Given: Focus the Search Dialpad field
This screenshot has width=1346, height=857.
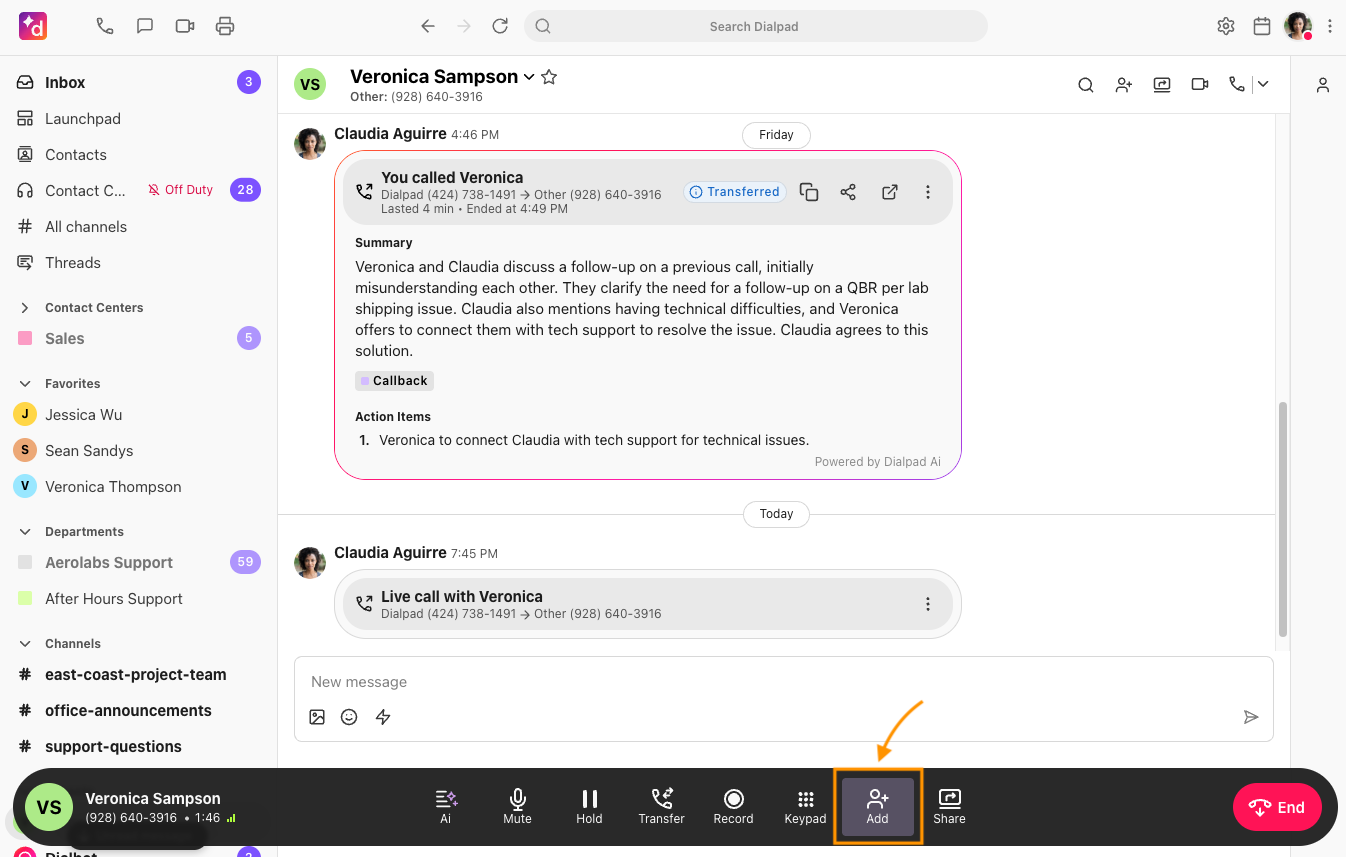Looking at the screenshot, I should [755, 26].
